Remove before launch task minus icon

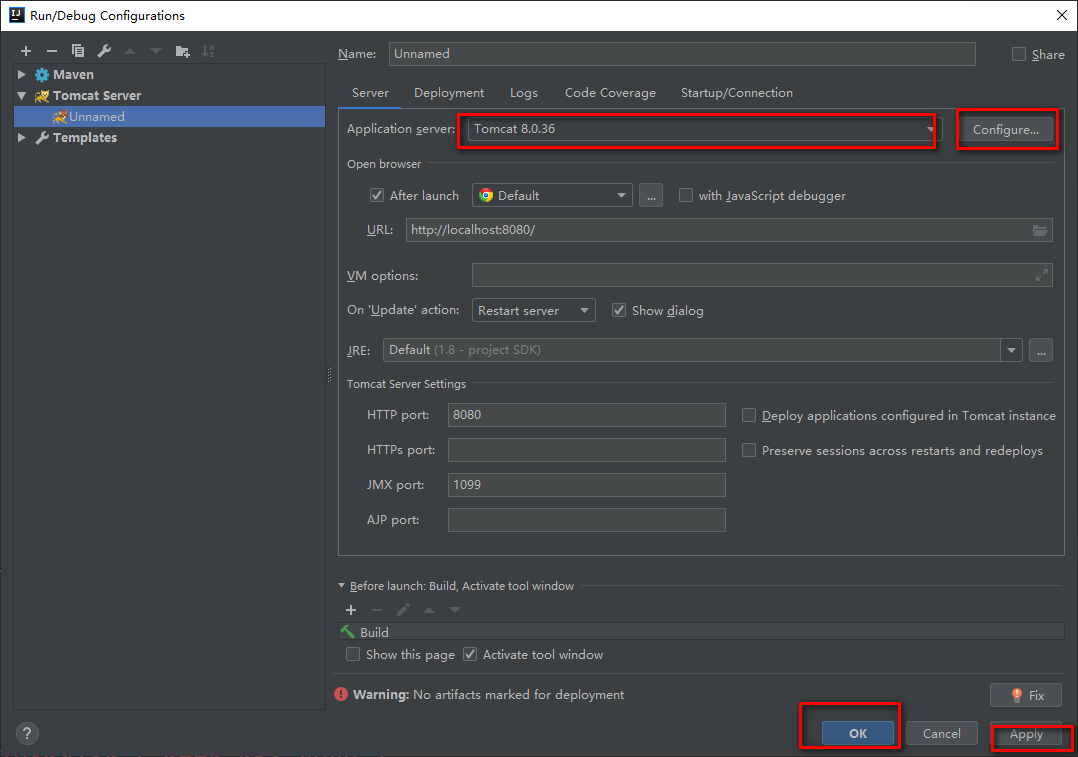coord(377,610)
